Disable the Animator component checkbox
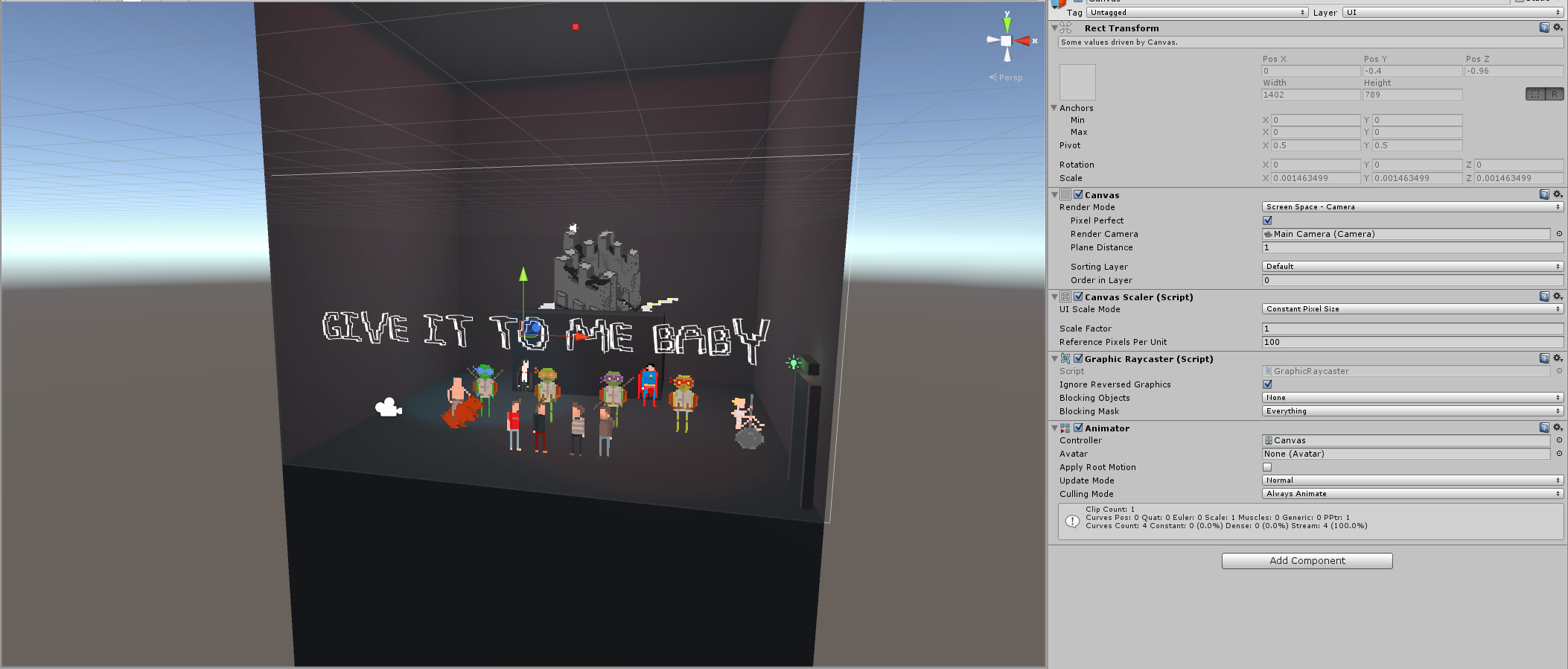The height and width of the screenshot is (669, 1568). tap(1078, 428)
